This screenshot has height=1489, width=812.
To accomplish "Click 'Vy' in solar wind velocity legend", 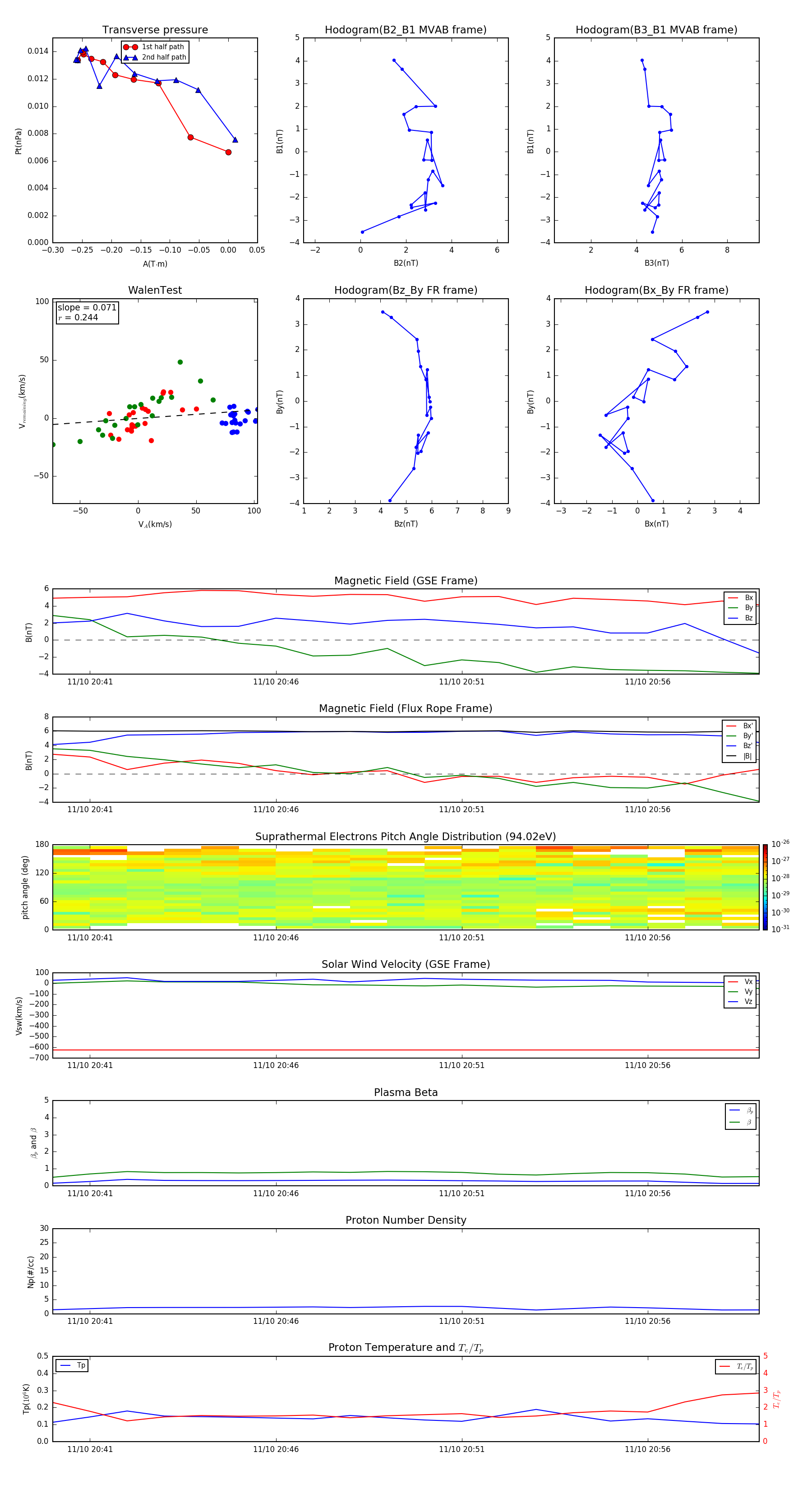I will click(x=740, y=991).
